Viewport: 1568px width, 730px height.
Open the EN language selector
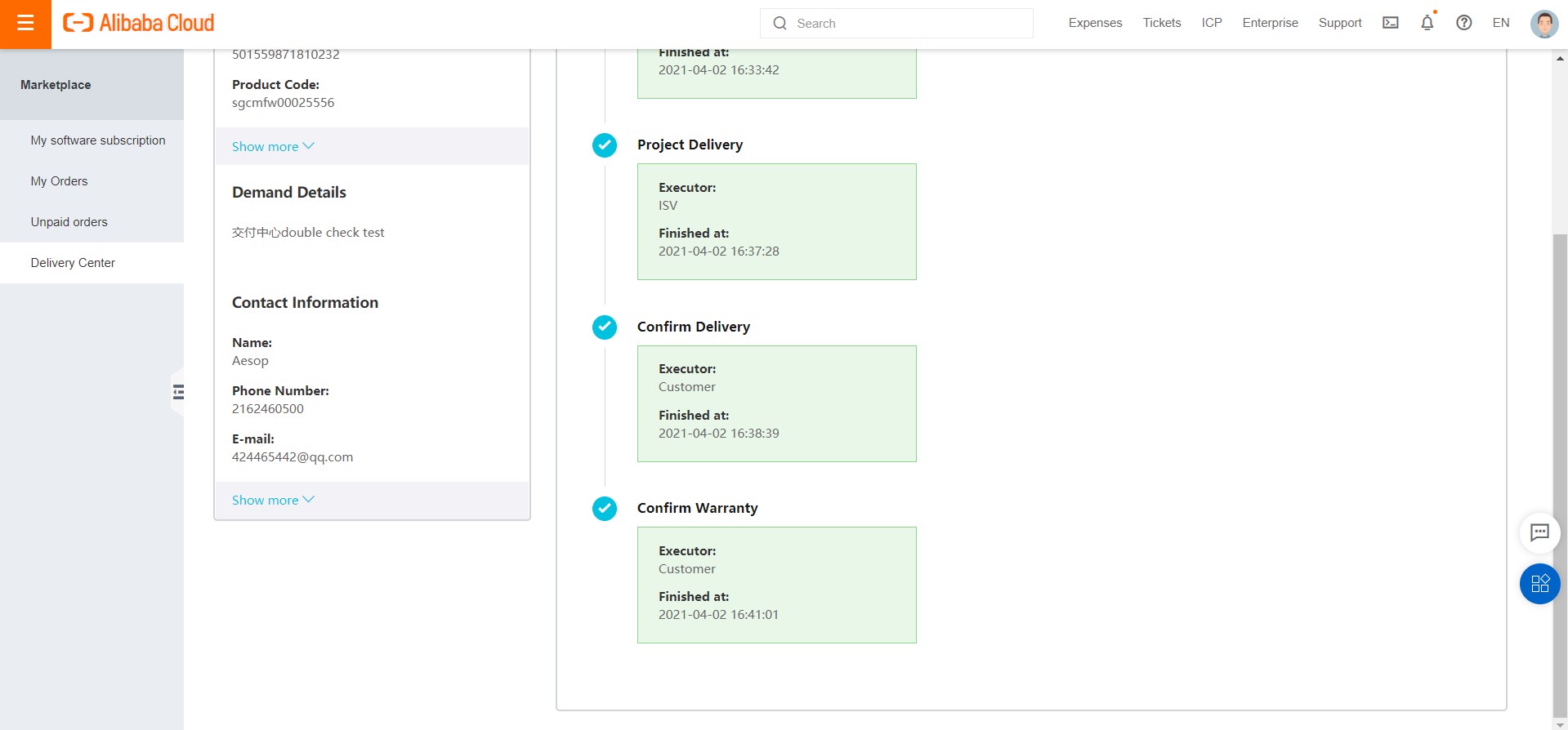(x=1500, y=23)
